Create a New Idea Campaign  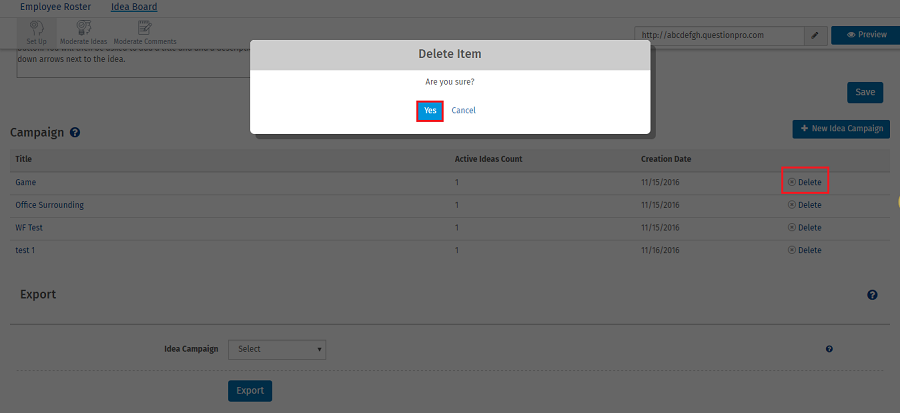(x=841, y=129)
